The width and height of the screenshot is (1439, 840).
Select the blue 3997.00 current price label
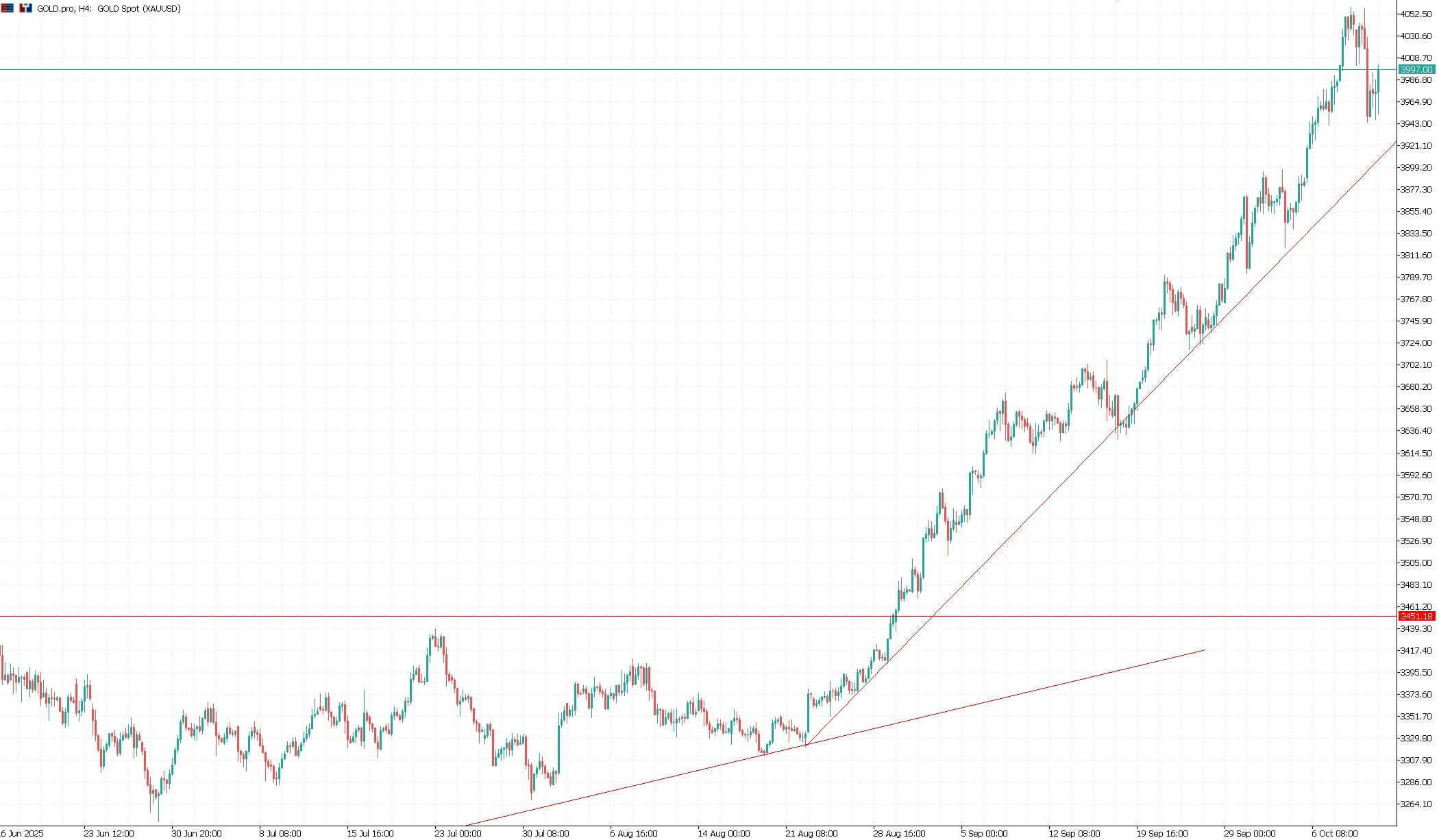click(1416, 70)
